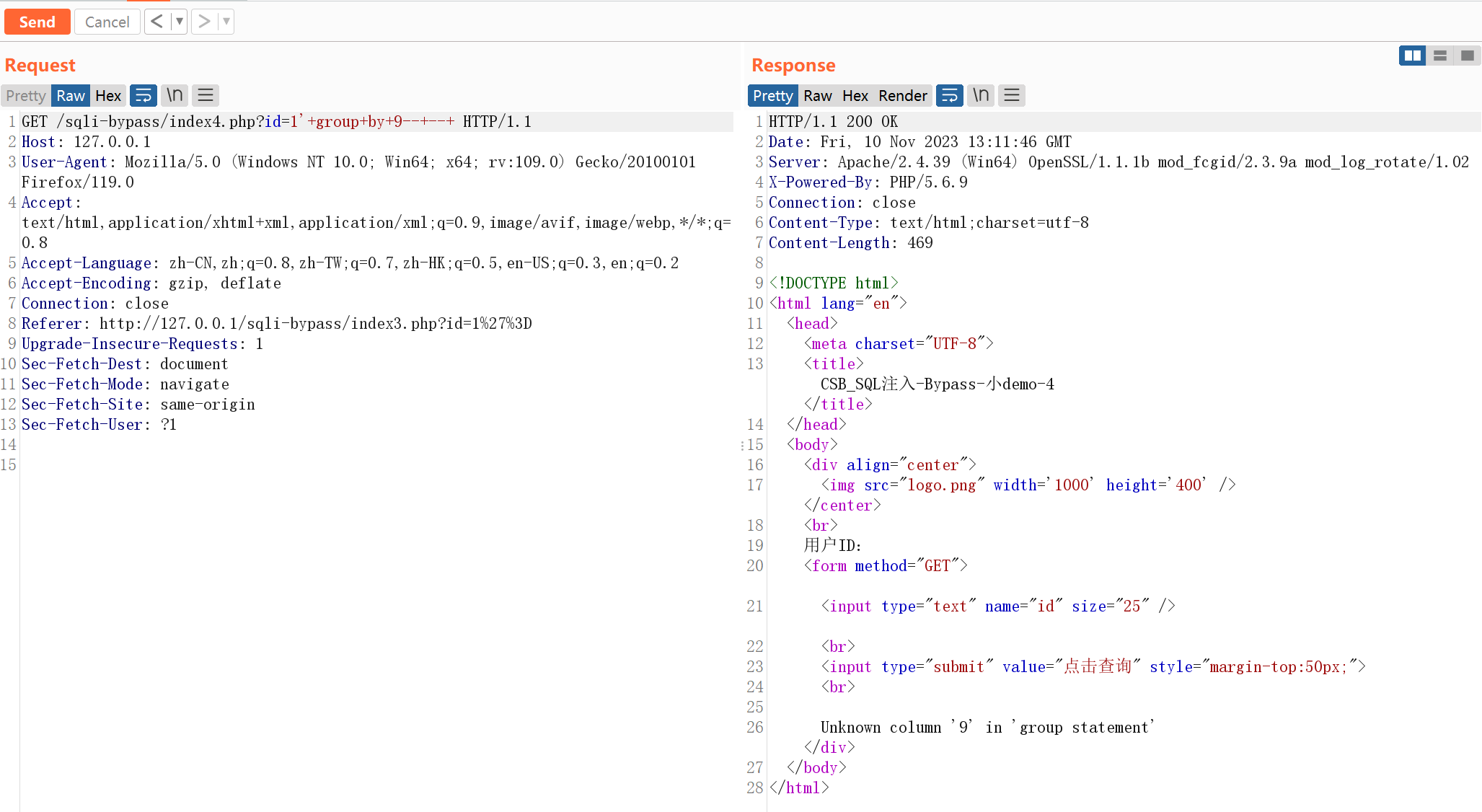Click the Accept-Language header line
This screenshot has width=1482, height=812.
tap(350, 262)
